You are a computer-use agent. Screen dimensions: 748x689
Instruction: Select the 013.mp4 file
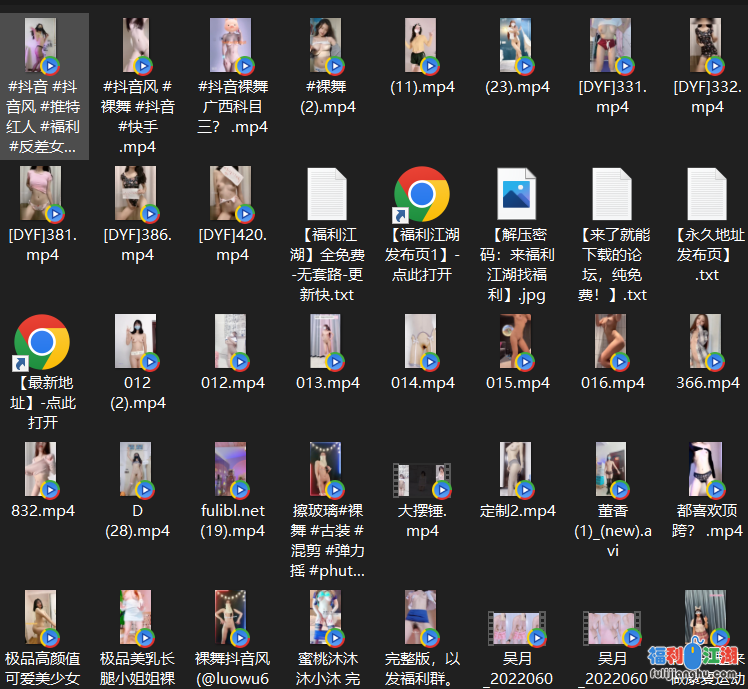tap(327, 343)
